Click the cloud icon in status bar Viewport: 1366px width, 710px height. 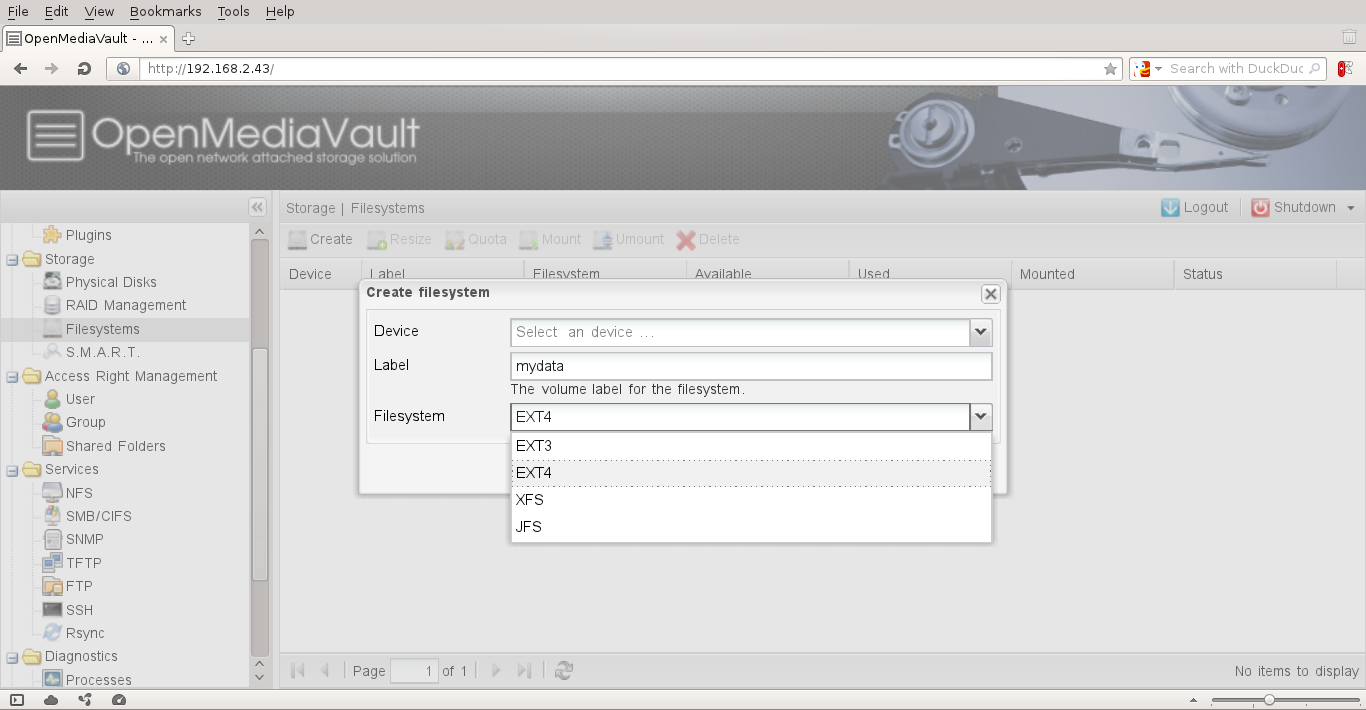(51, 700)
